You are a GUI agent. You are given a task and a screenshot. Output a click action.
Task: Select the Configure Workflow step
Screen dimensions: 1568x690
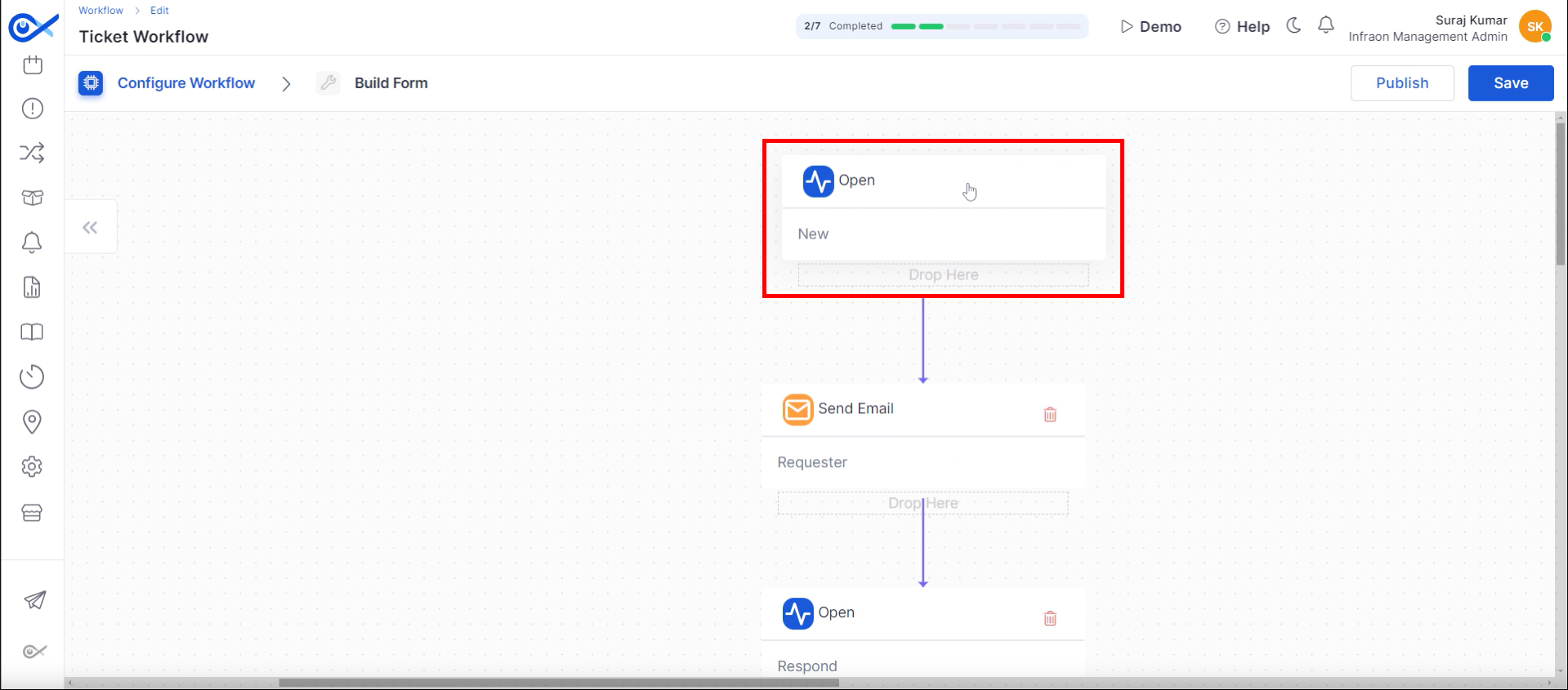185,83
